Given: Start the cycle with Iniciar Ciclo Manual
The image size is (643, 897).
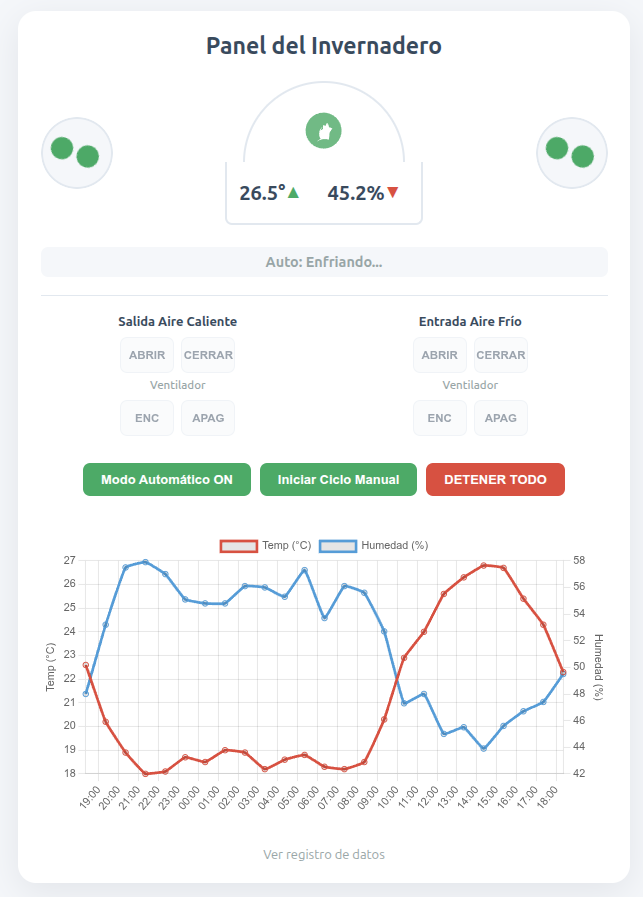Looking at the screenshot, I should pyautogui.click(x=339, y=480).
